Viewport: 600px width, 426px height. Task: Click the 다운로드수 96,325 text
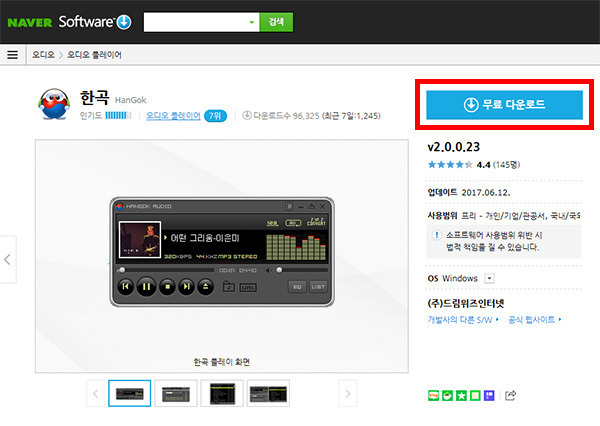[x=287, y=116]
